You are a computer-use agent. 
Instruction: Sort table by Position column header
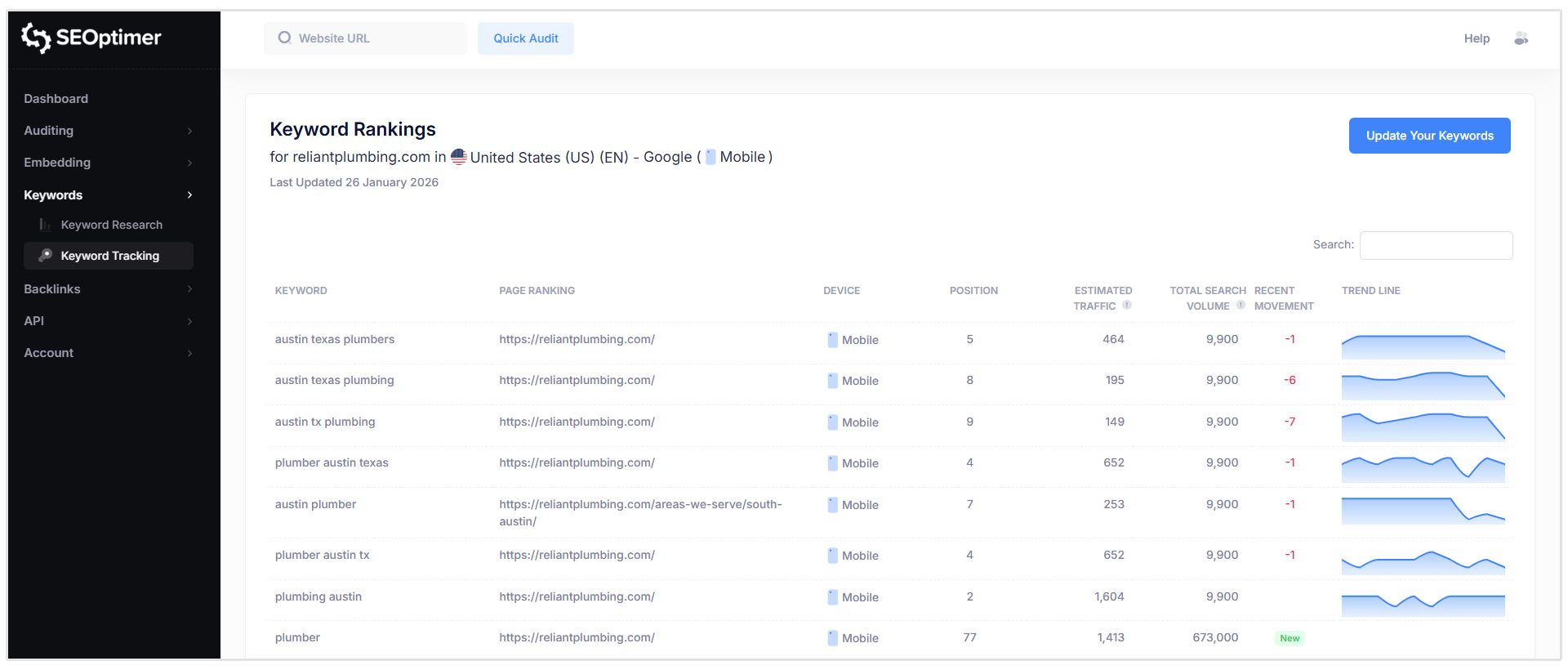click(x=973, y=291)
